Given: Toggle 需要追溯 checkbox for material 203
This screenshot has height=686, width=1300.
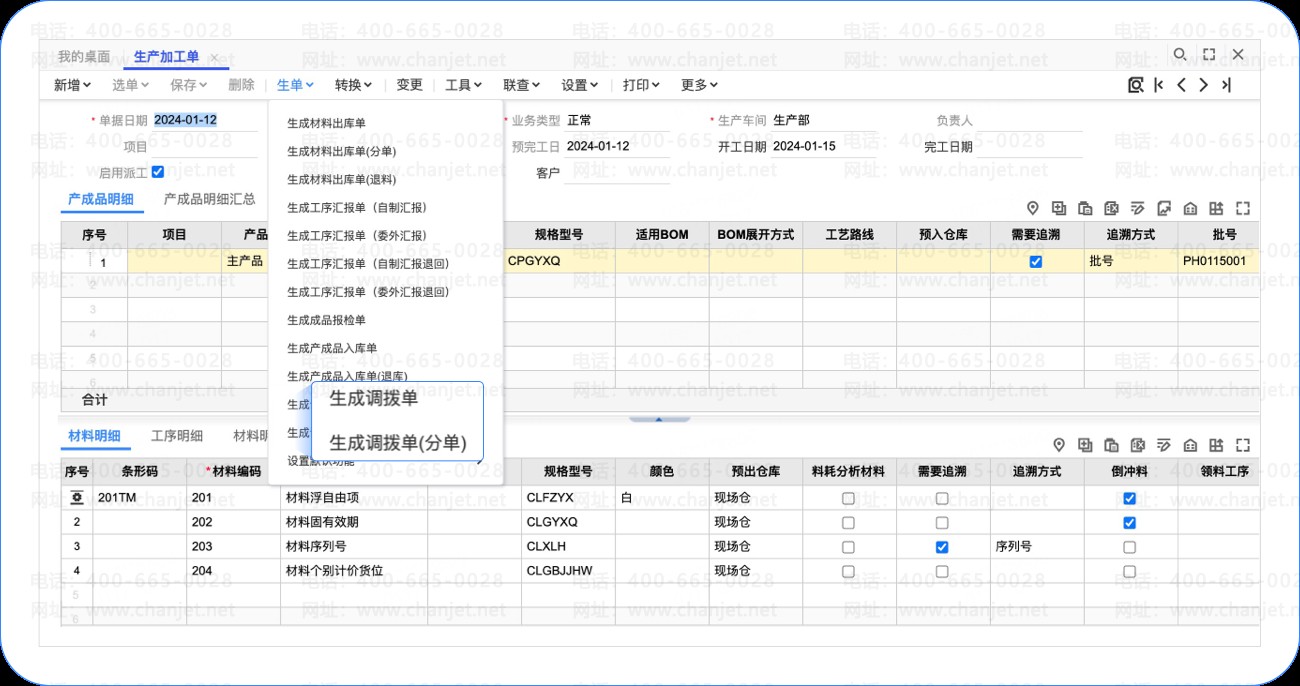Looking at the screenshot, I should [941, 547].
